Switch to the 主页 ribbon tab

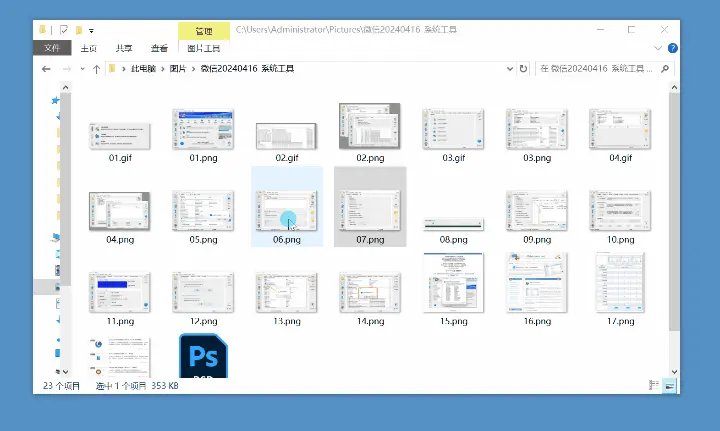click(x=89, y=48)
